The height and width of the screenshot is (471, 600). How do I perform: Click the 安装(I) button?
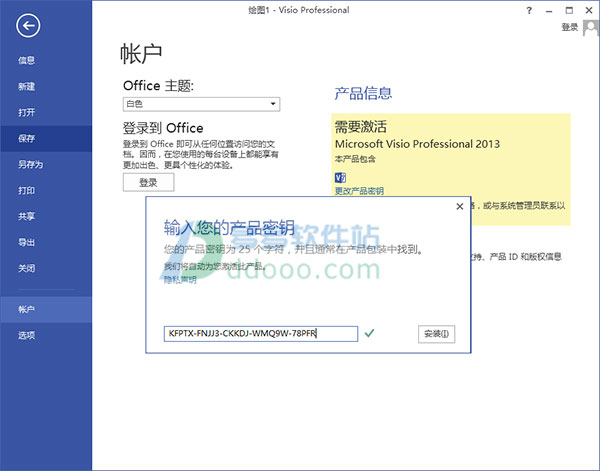click(437, 334)
